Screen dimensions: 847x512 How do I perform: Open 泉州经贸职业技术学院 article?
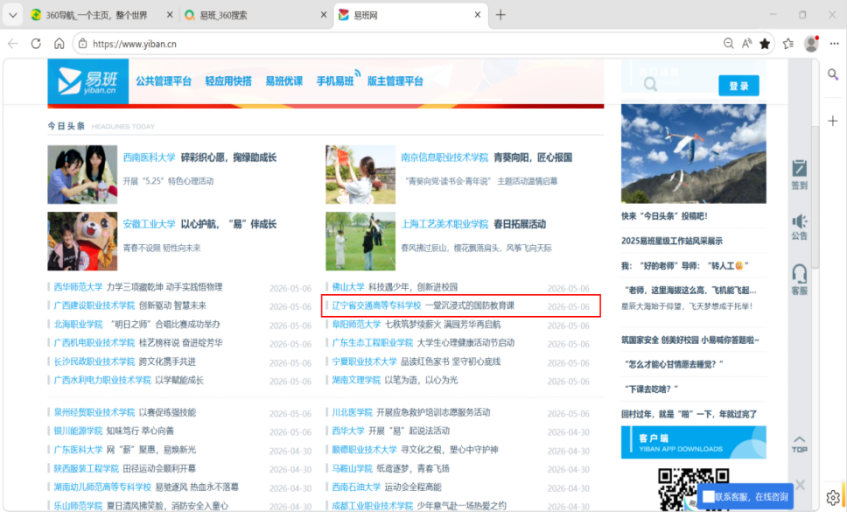125,412
